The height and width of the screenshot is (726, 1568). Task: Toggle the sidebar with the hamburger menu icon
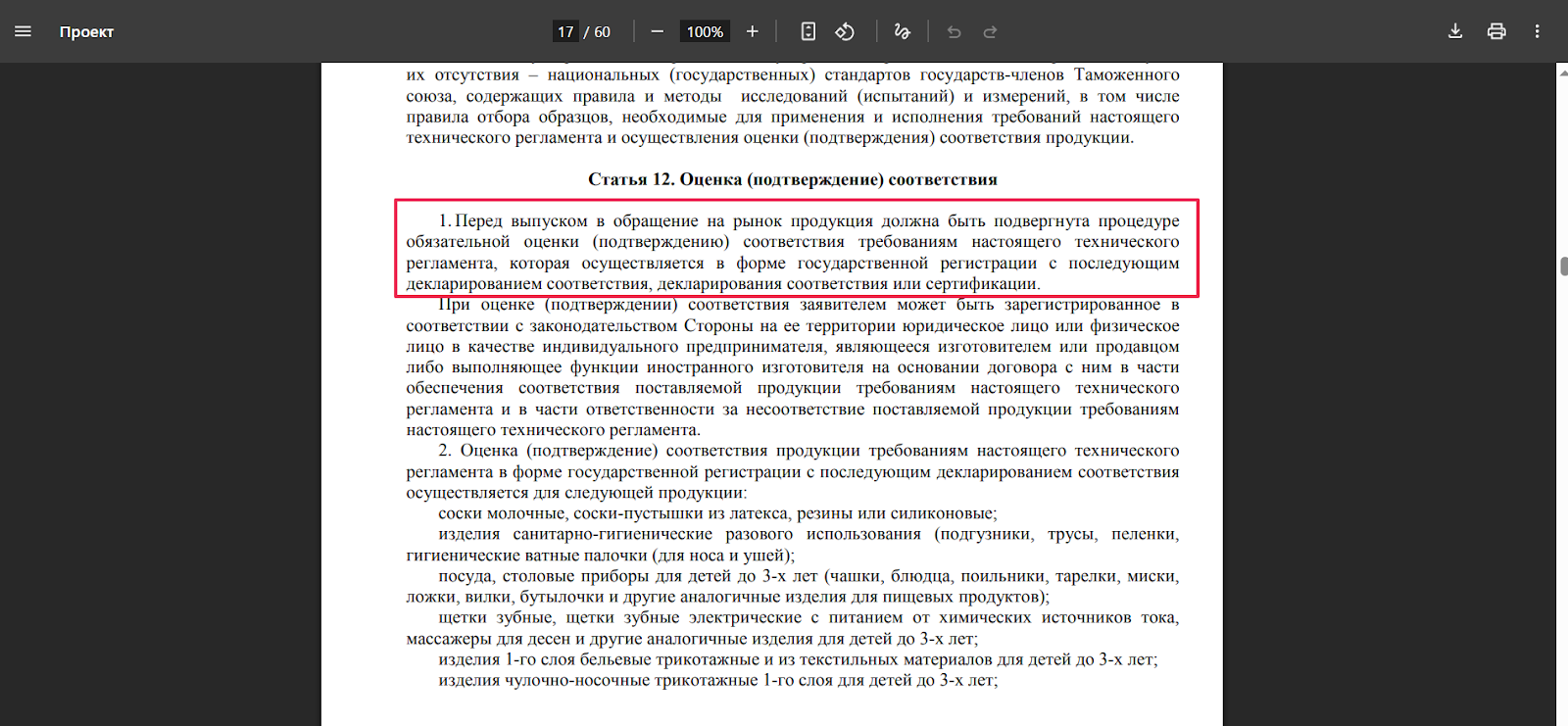coord(23,31)
